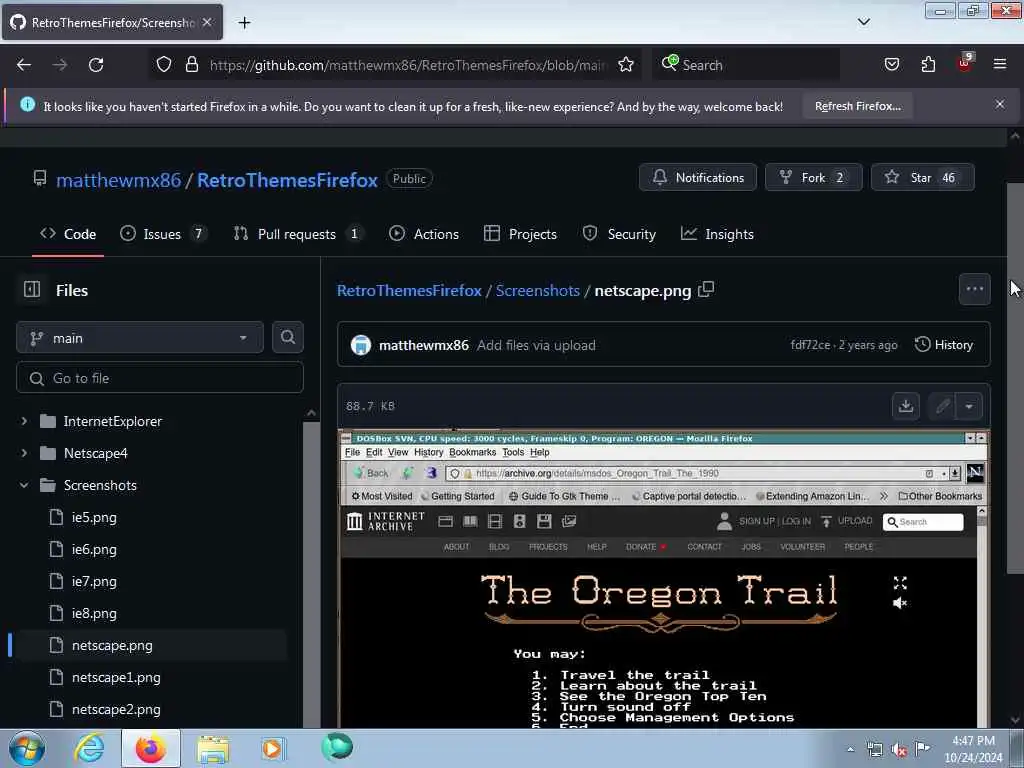Open the Issues tab

click(x=163, y=234)
